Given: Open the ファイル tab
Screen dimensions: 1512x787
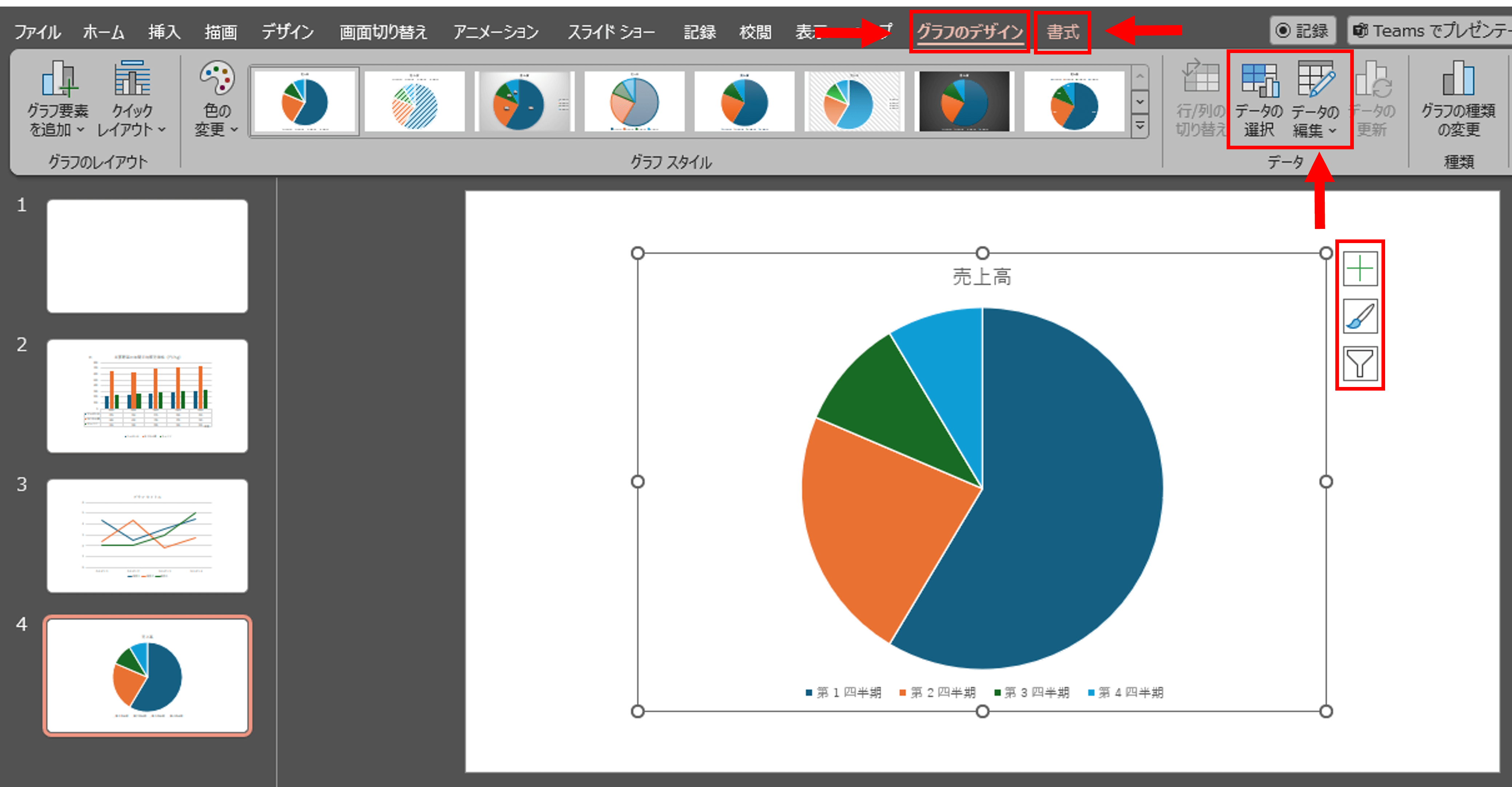Looking at the screenshot, I should pyautogui.click(x=37, y=32).
